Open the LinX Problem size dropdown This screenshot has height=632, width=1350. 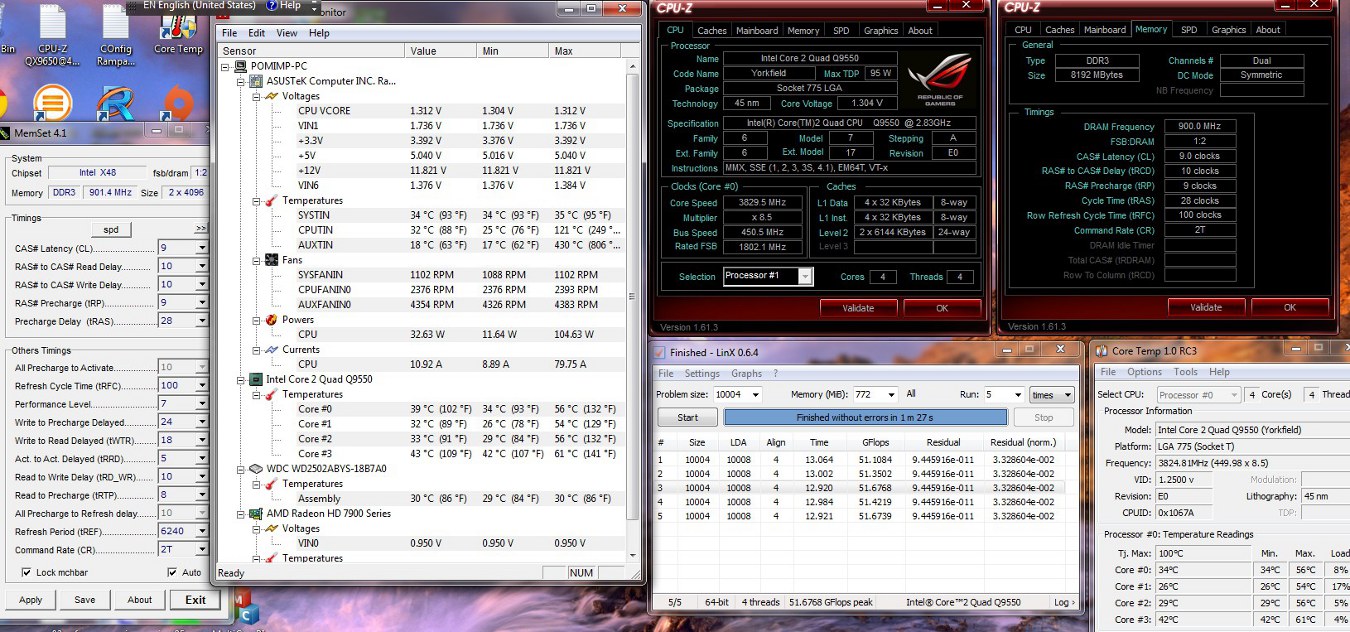tap(754, 395)
